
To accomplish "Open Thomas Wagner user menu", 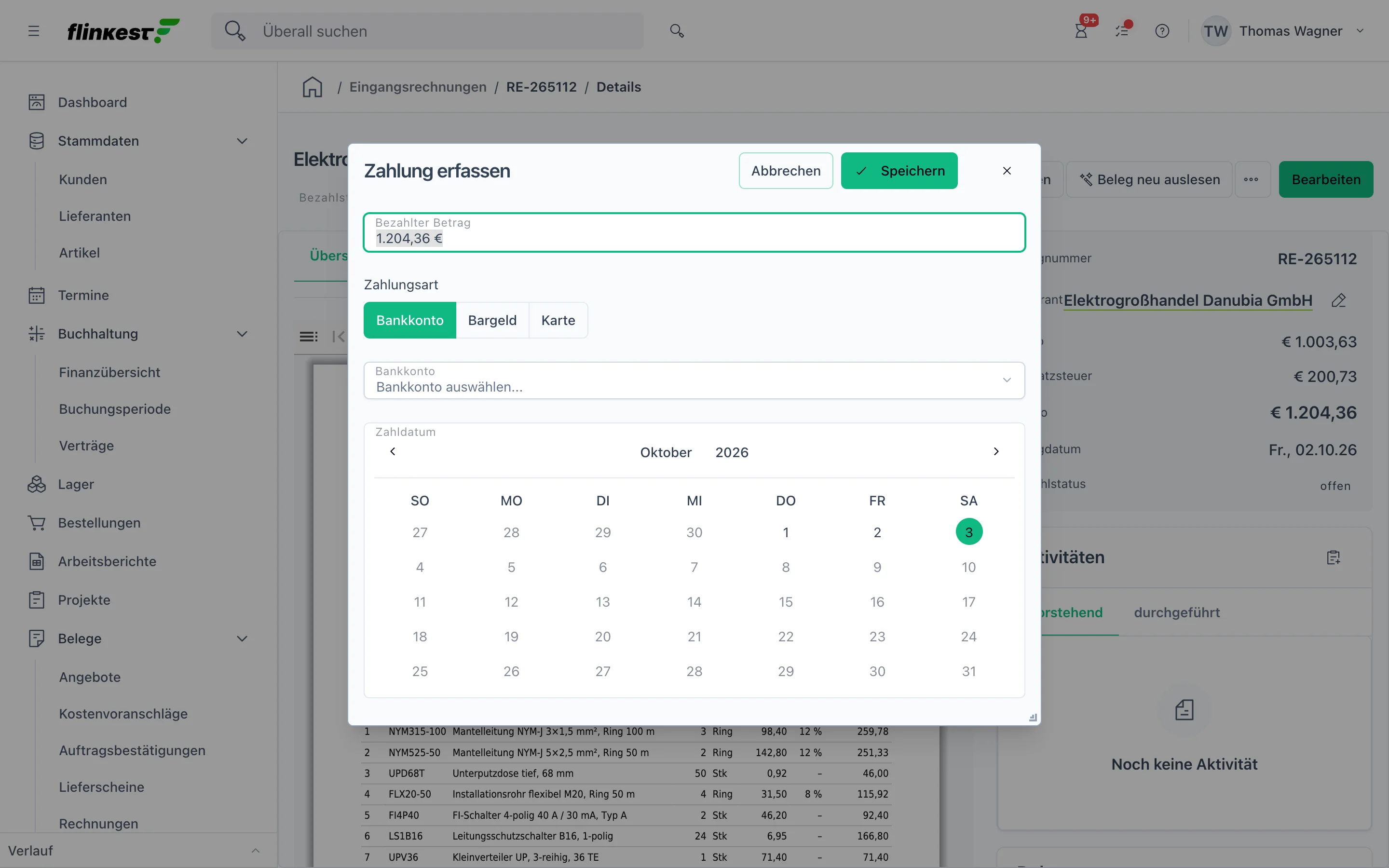I will 1283,31.
